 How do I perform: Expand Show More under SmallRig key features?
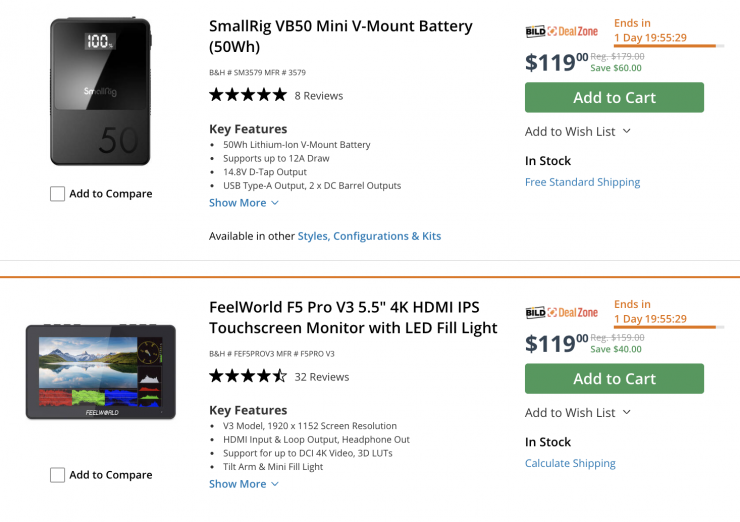[x=243, y=203]
